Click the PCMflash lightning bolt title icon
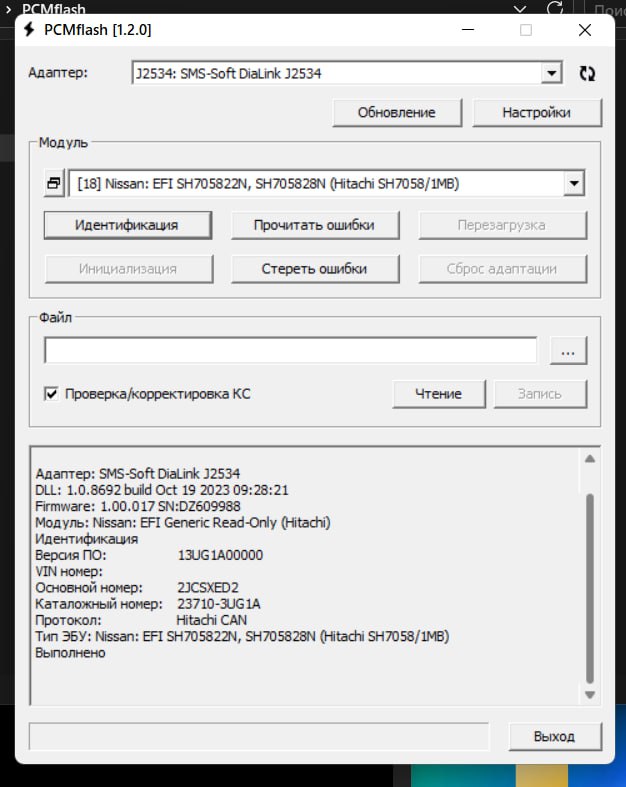This screenshot has width=626, height=787. (29, 30)
